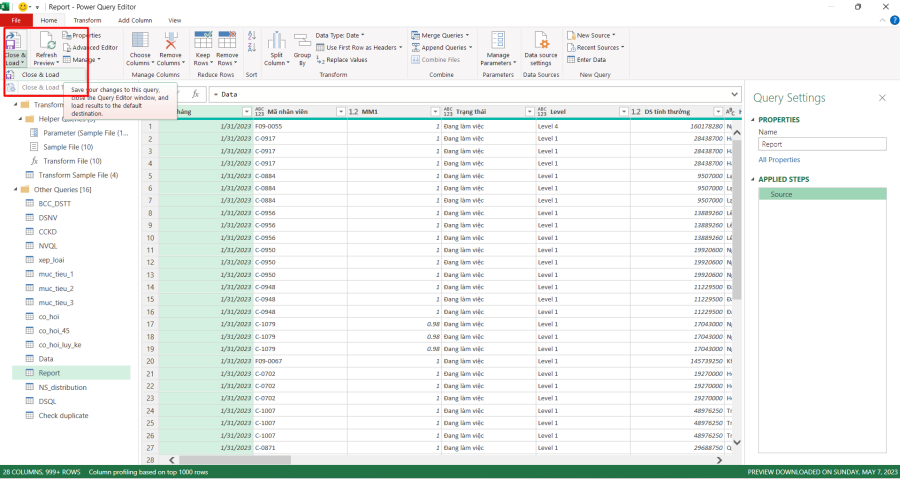Click the Enter Data button

point(586,60)
